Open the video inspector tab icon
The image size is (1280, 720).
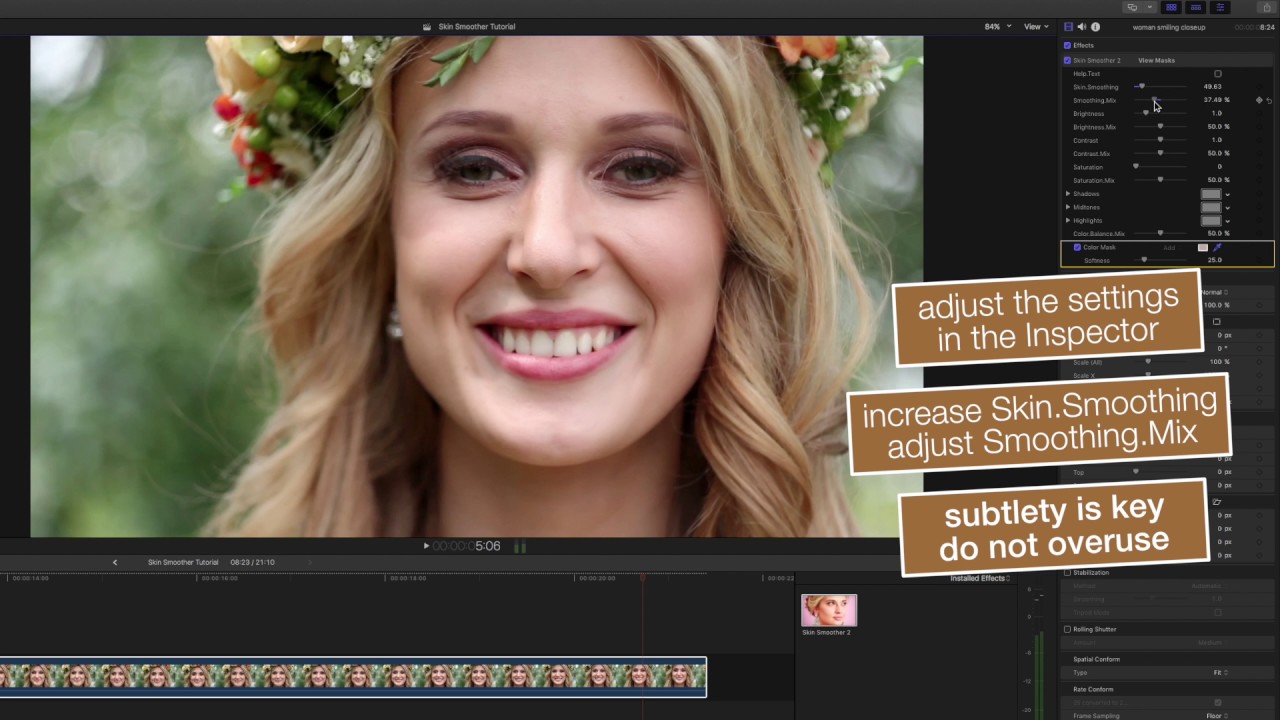coord(1068,27)
